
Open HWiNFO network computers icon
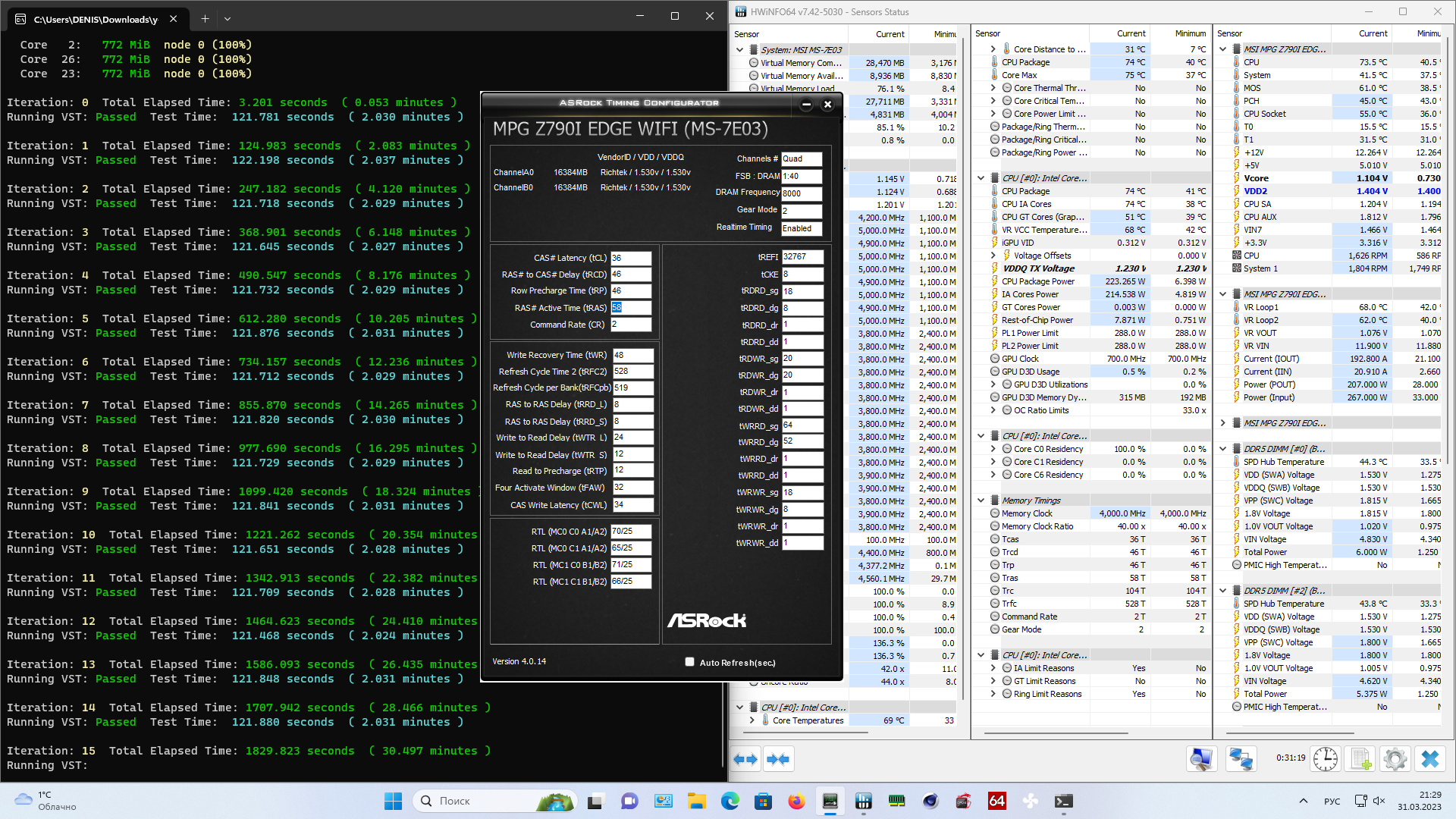click(x=1241, y=759)
